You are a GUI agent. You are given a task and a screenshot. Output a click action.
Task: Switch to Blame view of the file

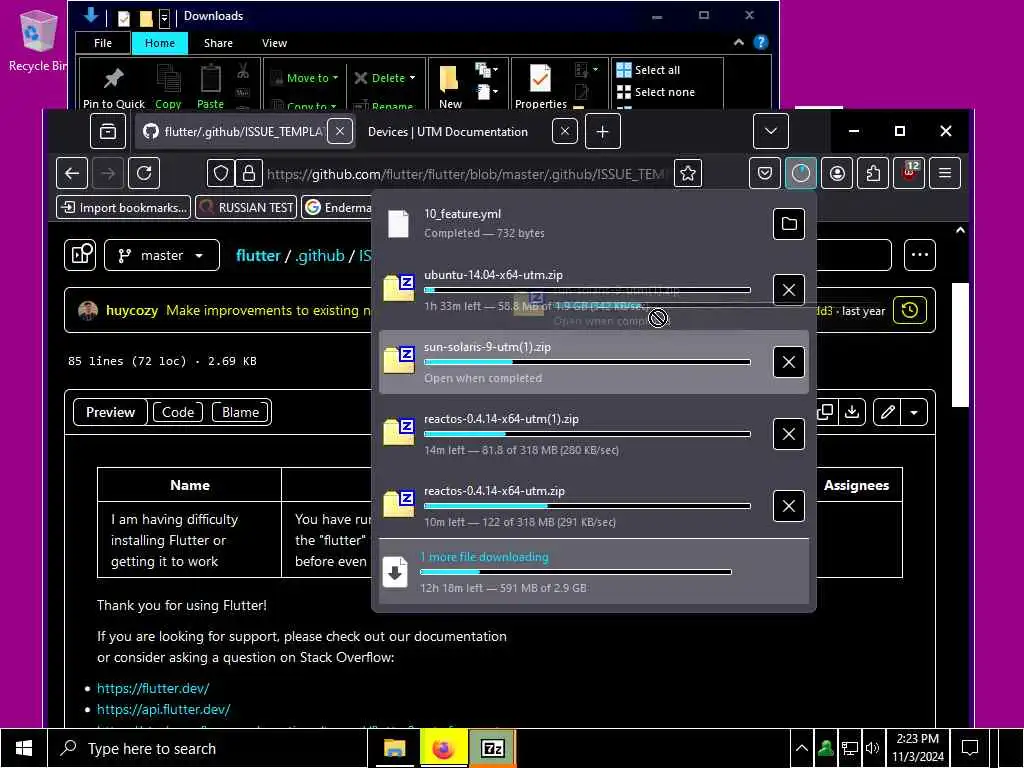(x=240, y=412)
